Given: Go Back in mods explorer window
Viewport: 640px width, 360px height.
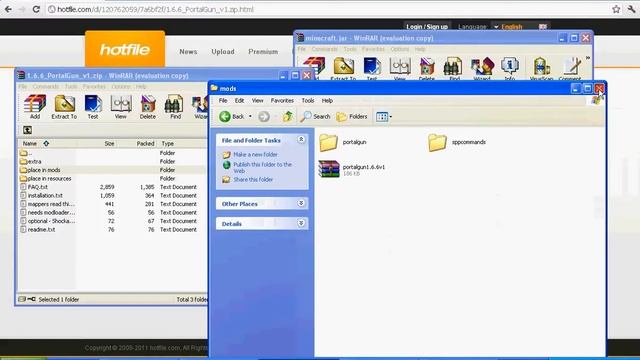Looking at the screenshot, I should [x=231, y=117].
